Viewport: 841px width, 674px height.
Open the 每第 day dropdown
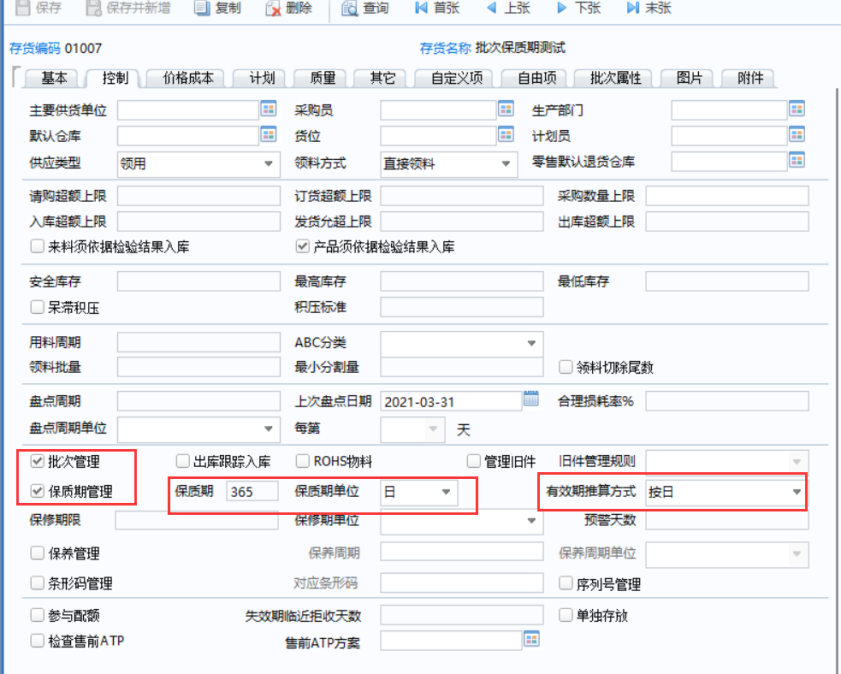click(433, 428)
